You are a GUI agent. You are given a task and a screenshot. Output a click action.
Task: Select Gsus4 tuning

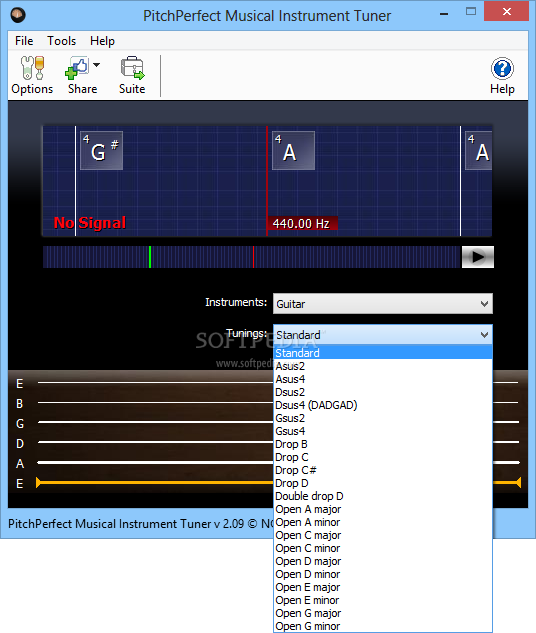click(x=383, y=431)
